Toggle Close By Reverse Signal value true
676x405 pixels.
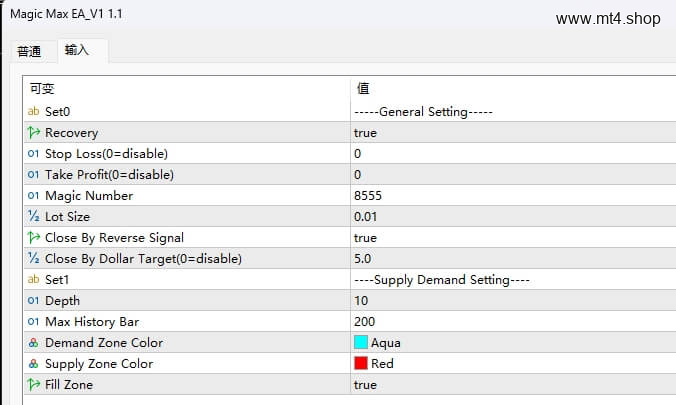tap(365, 238)
